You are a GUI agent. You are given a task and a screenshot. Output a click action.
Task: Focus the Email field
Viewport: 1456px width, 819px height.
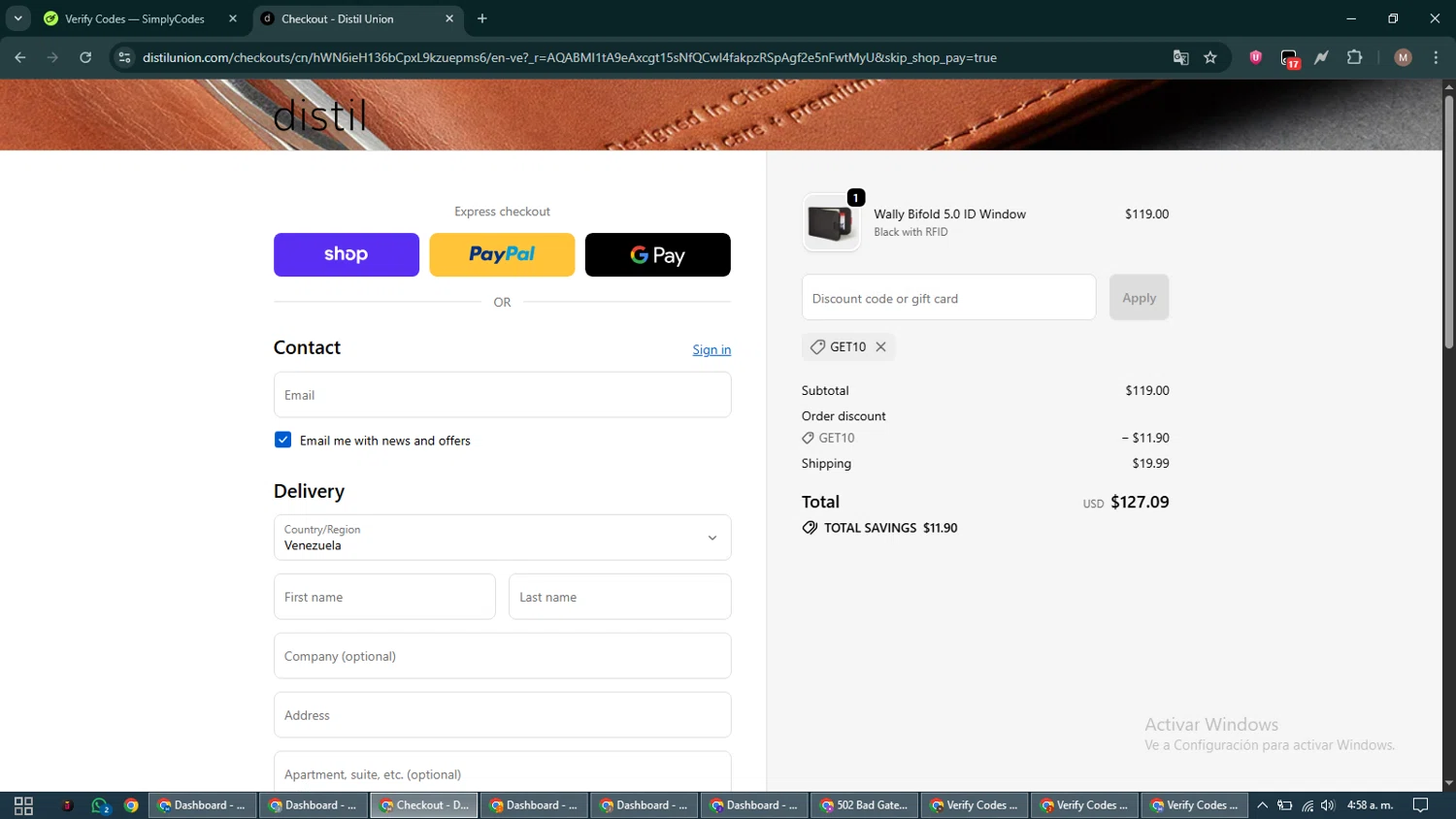502,395
